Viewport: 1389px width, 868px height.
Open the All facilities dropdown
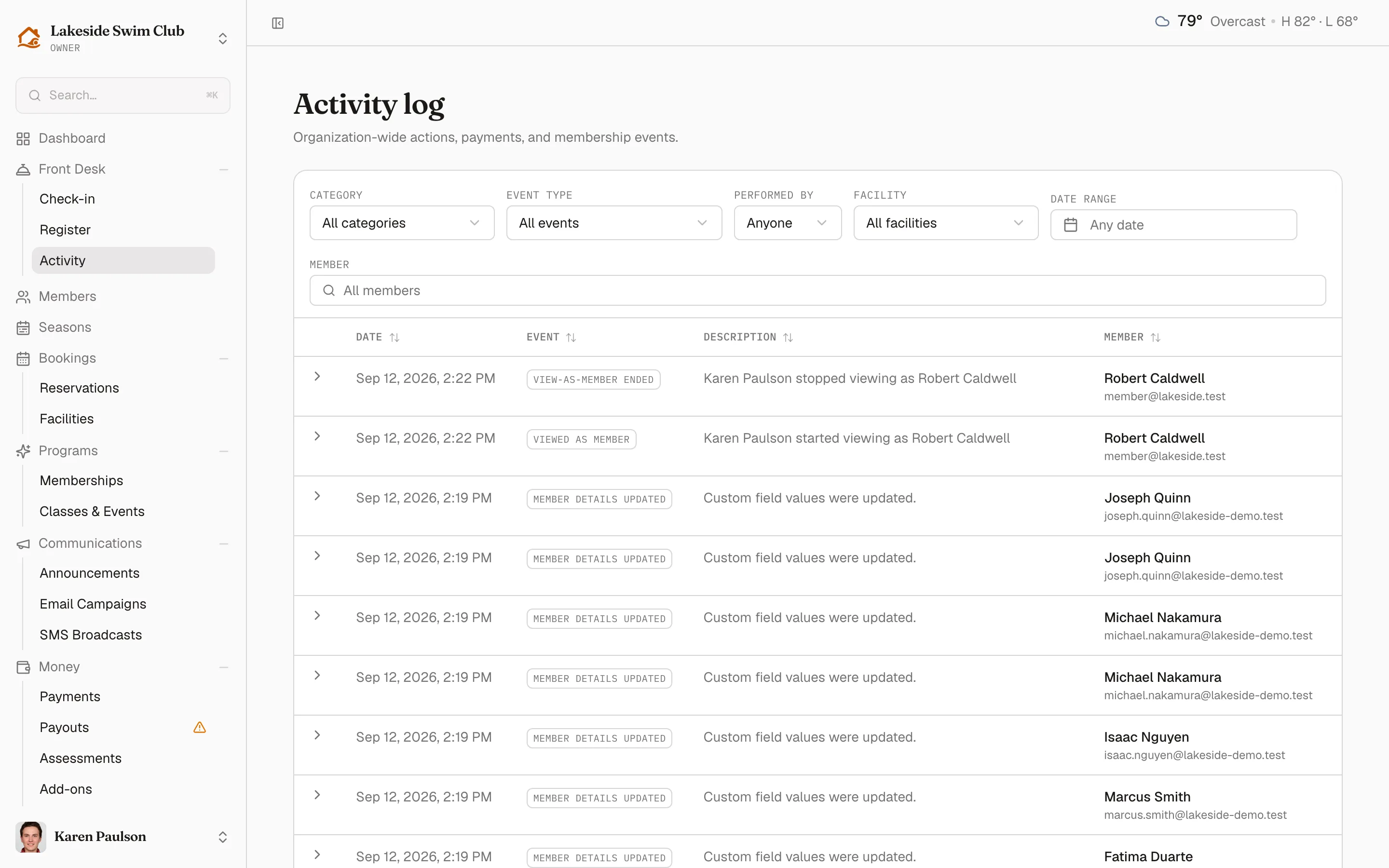pyautogui.click(x=945, y=223)
